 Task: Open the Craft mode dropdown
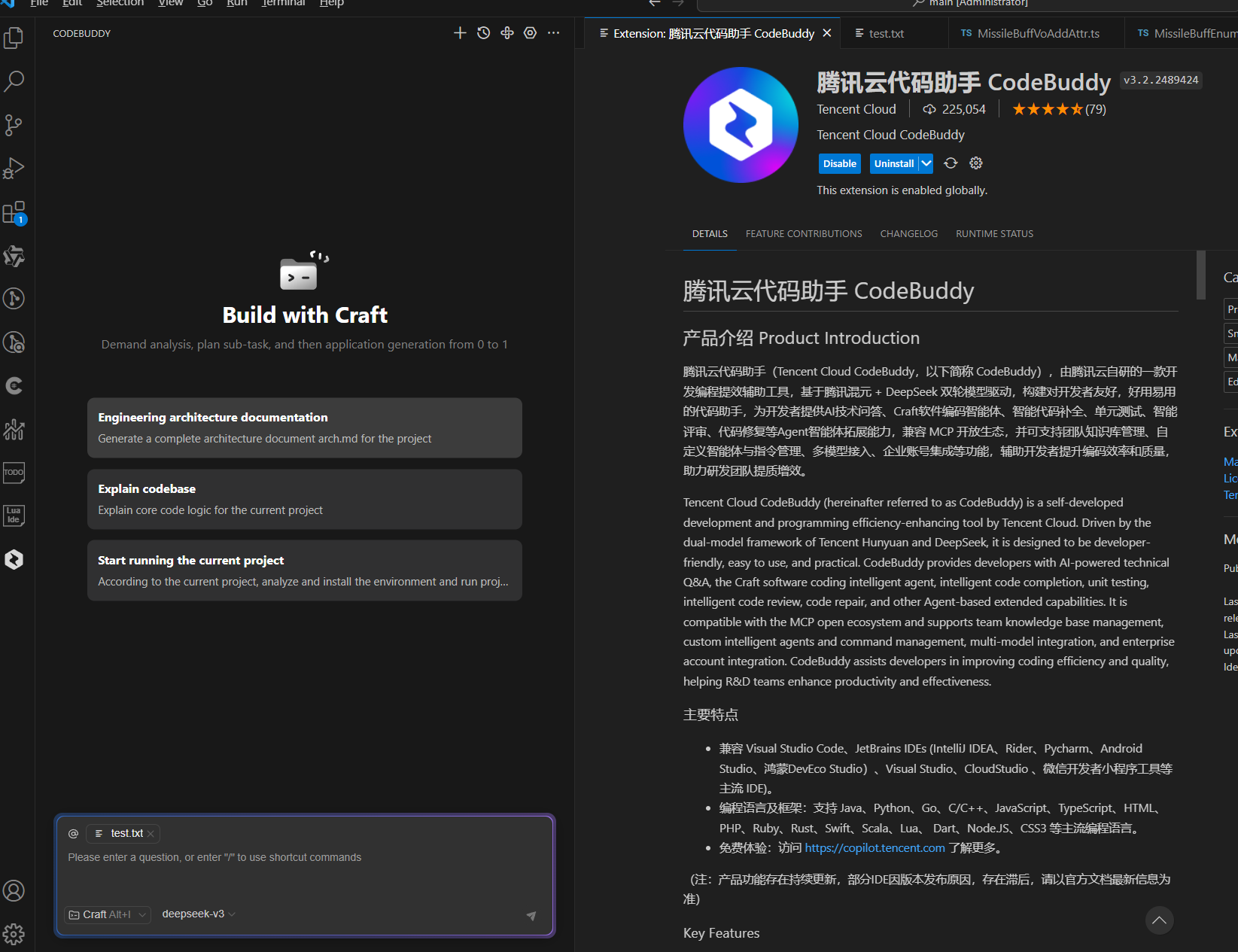(x=108, y=914)
